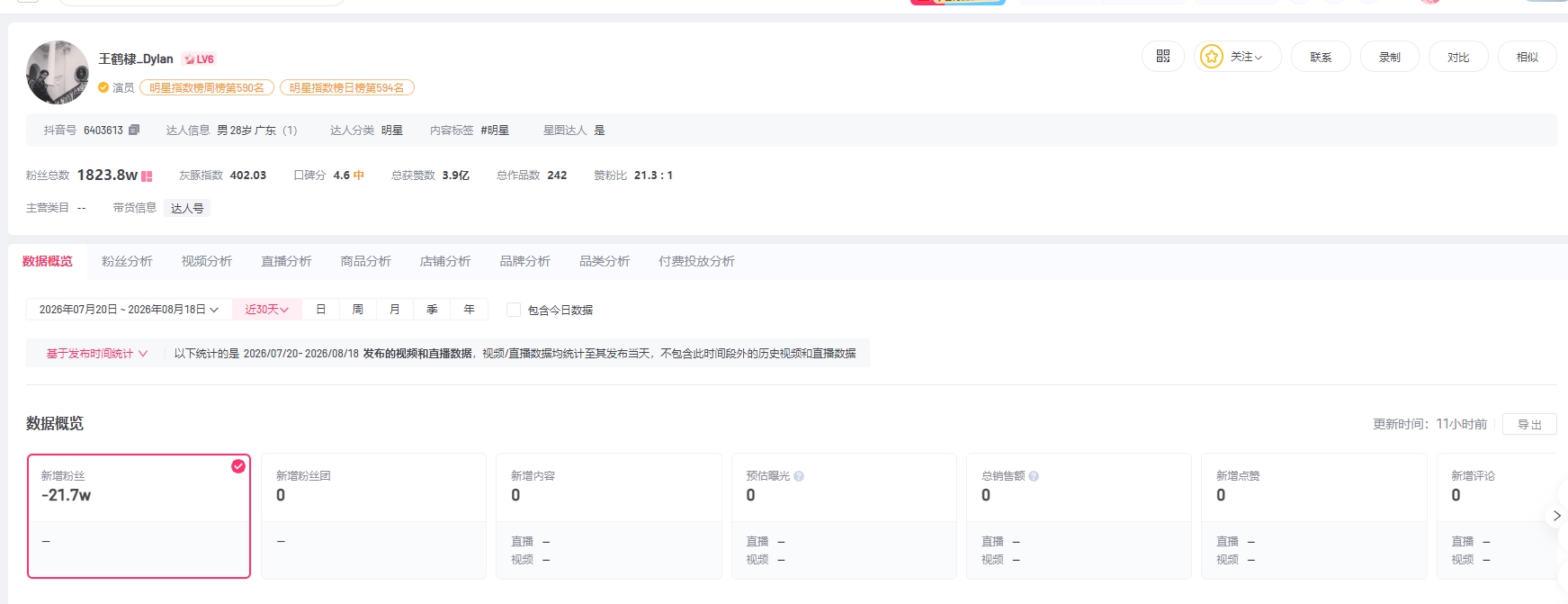Click the right arrow to scroll cards
This screenshot has width=1568, height=604.
click(1557, 516)
